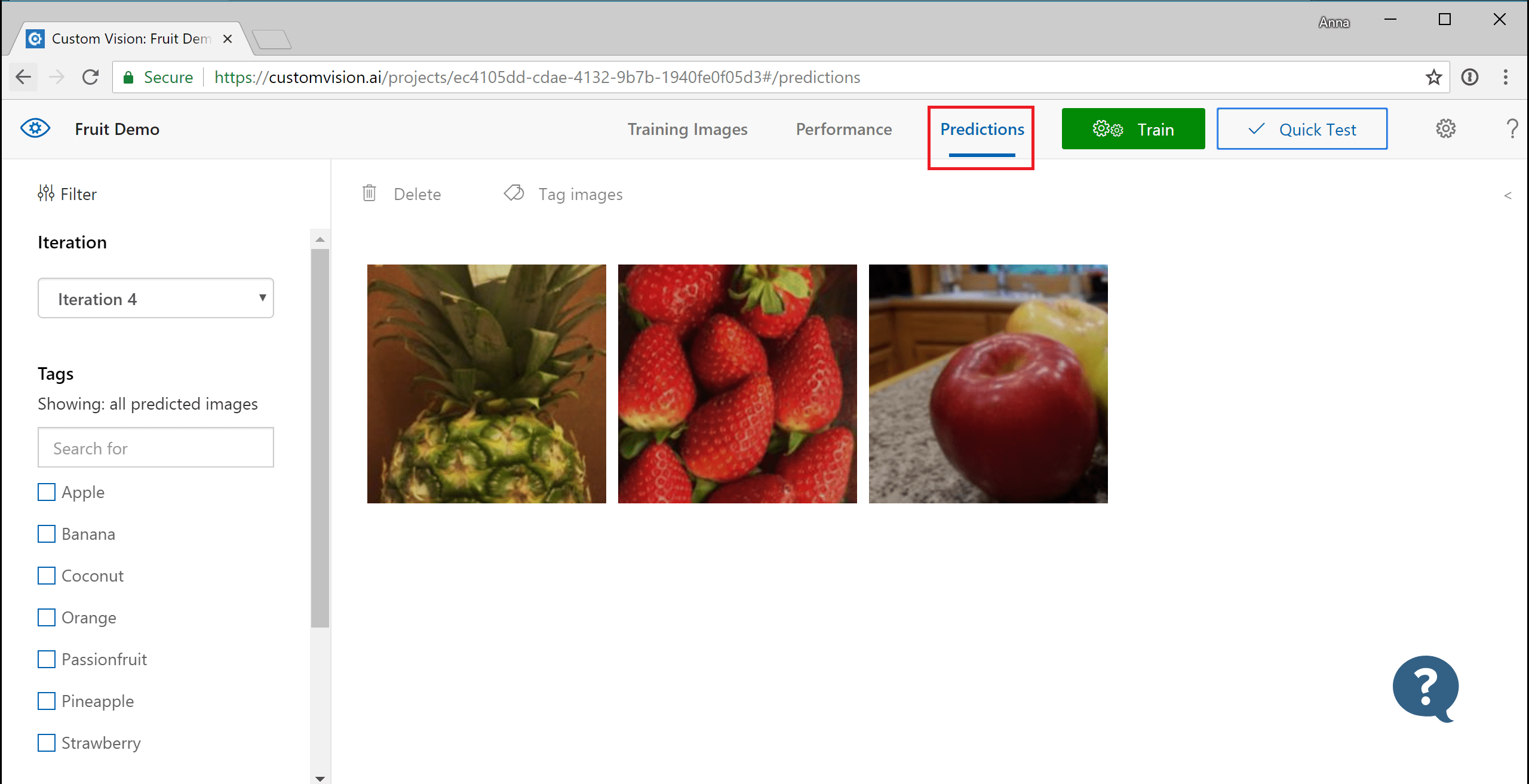
Task: Click the Settings gear icon
Action: [x=1445, y=128]
